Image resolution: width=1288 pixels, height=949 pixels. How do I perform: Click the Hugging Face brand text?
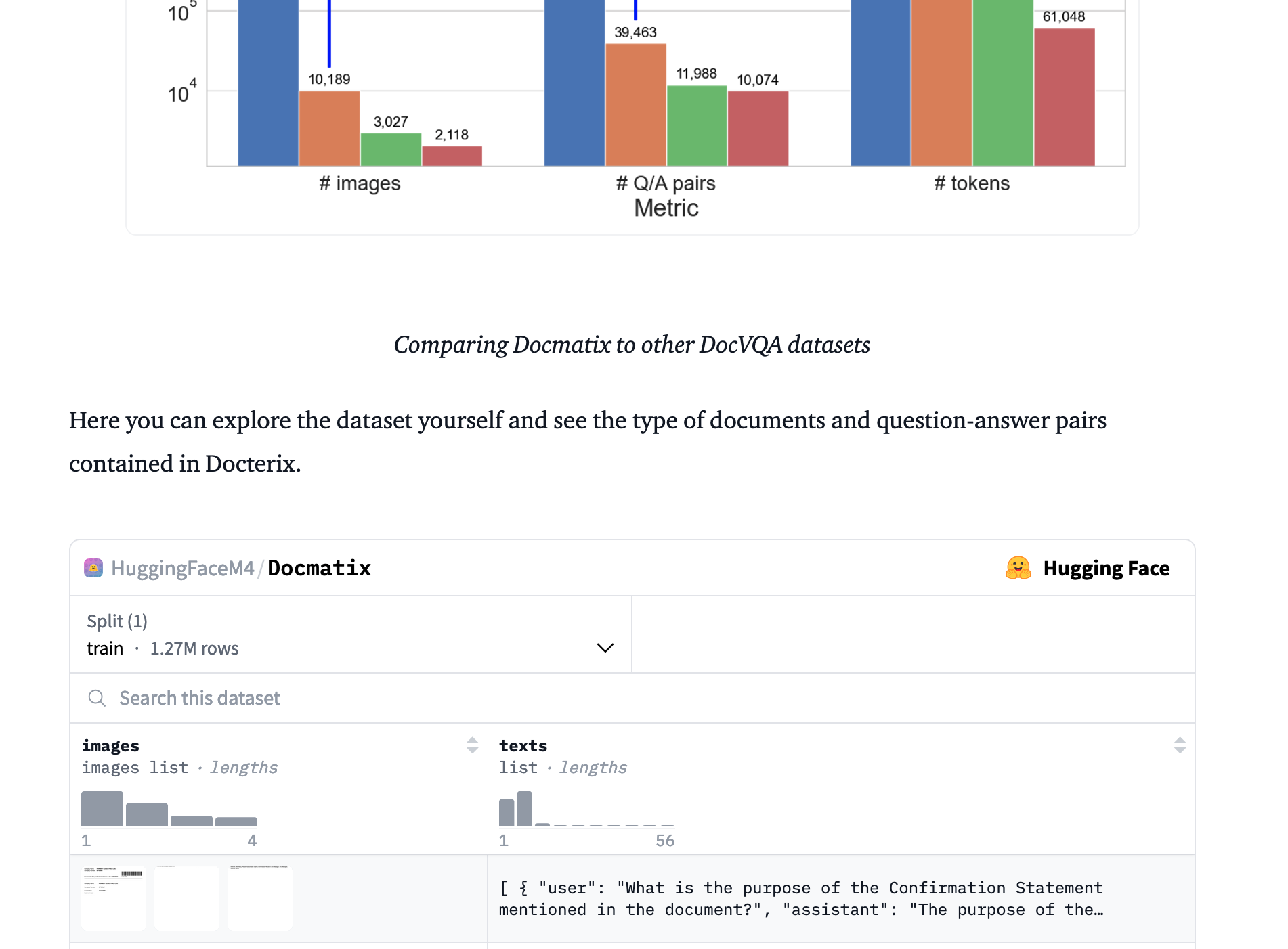click(x=1106, y=568)
